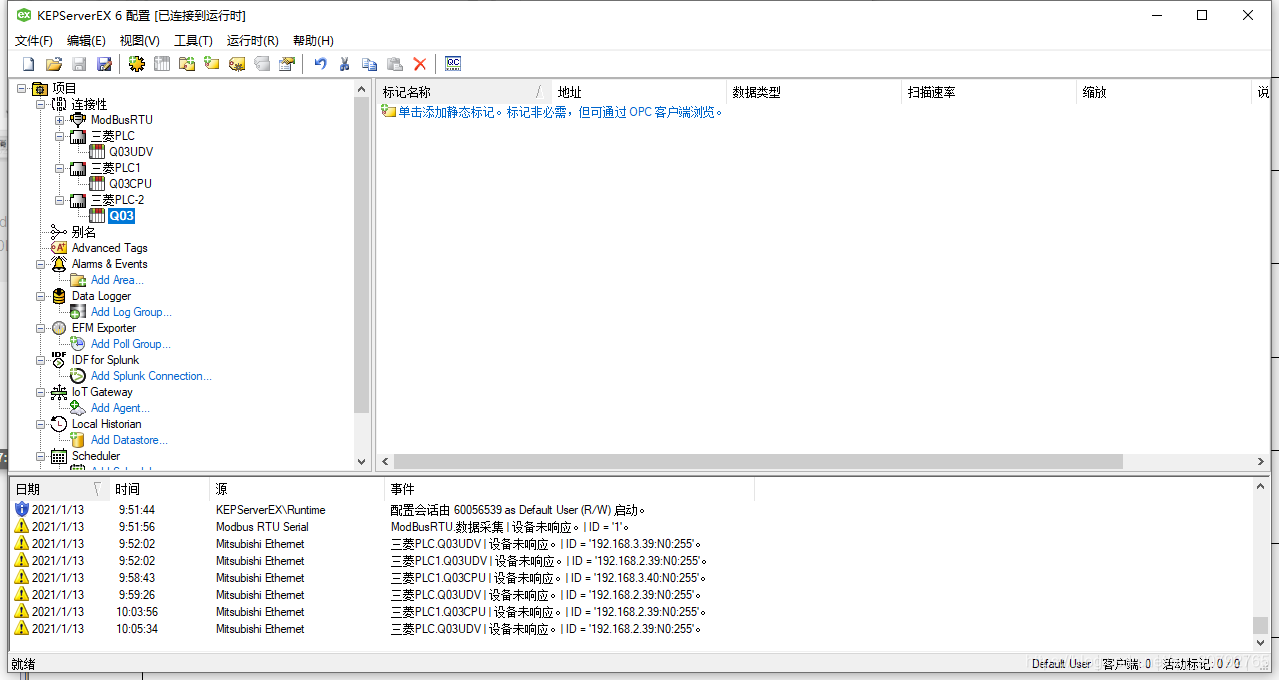The height and width of the screenshot is (680, 1279).
Task: Click the Copy toolbar icon
Action: [370, 64]
